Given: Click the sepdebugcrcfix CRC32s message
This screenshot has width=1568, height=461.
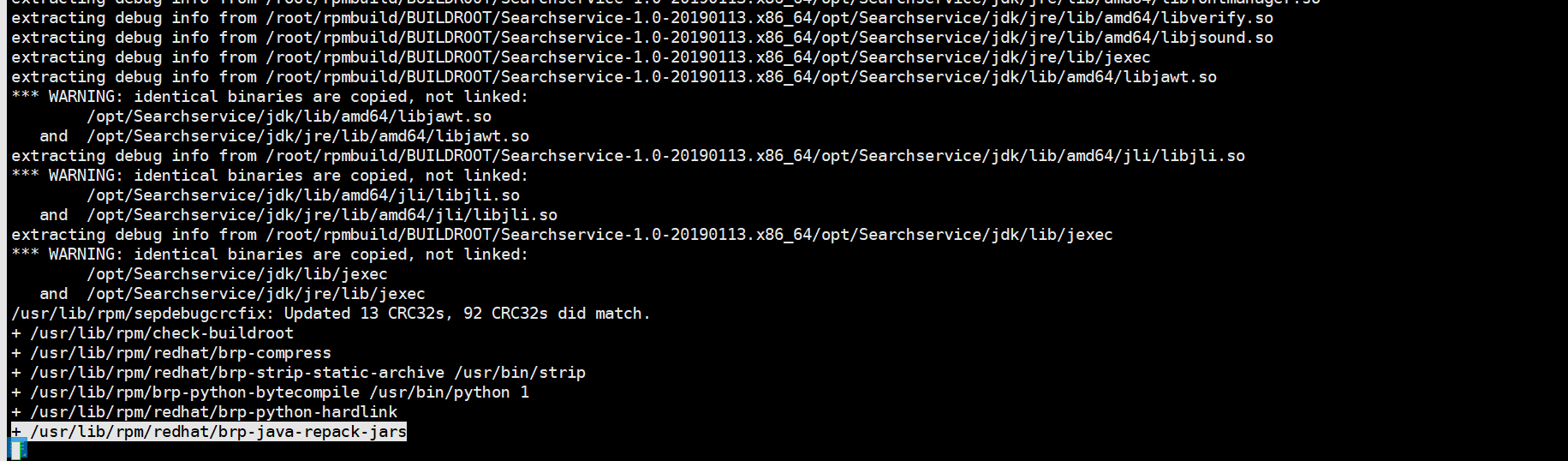Looking at the screenshot, I should (x=331, y=314).
